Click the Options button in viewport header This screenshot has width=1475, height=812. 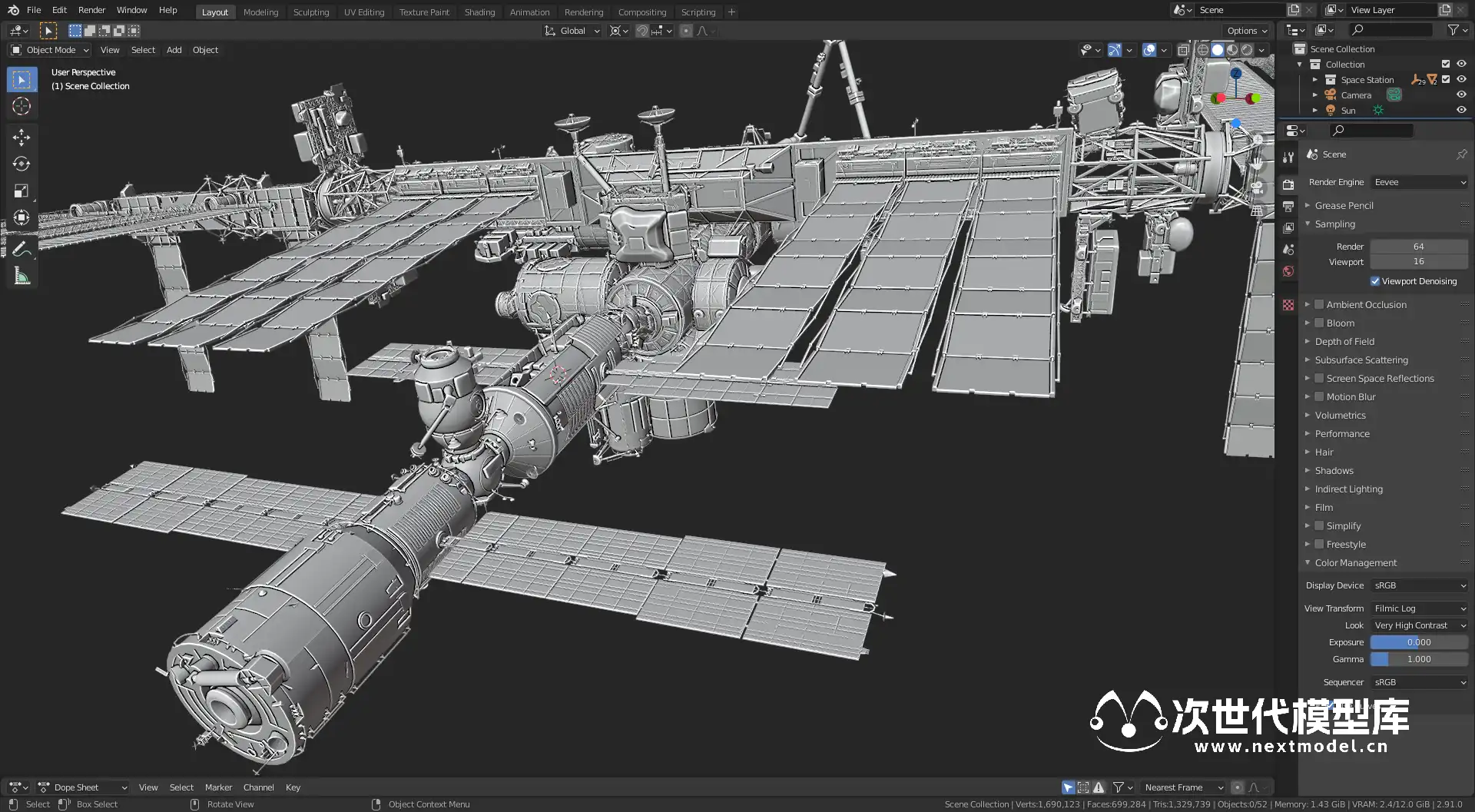[x=1246, y=31]
